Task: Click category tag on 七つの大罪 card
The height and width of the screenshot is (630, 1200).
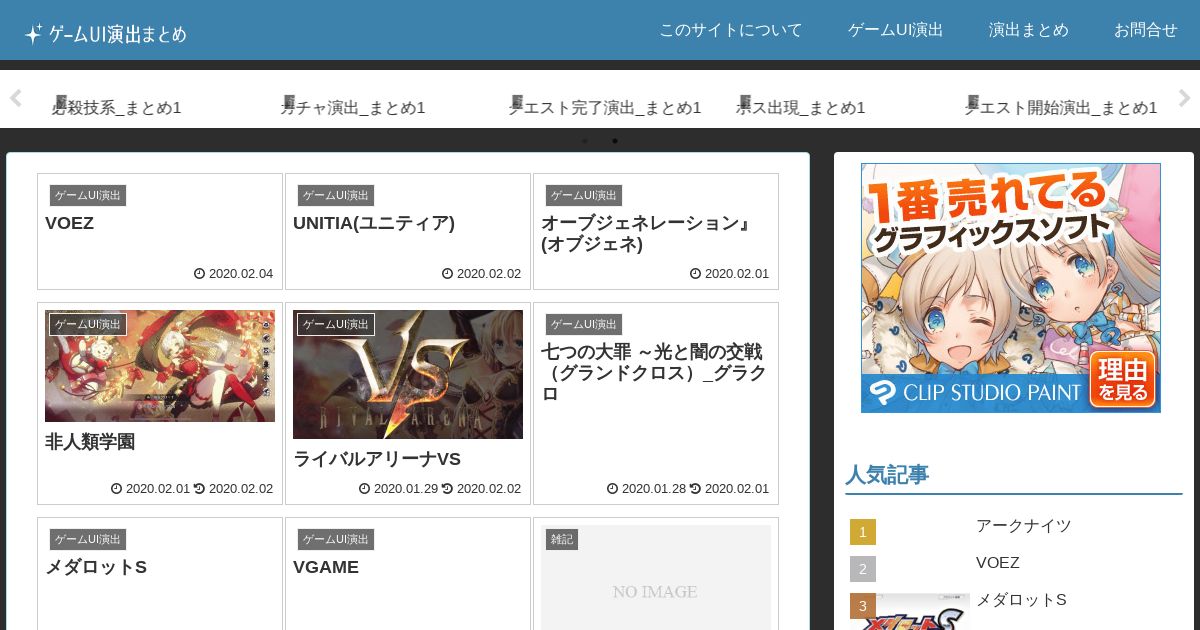Action: [x=584, y=324]
